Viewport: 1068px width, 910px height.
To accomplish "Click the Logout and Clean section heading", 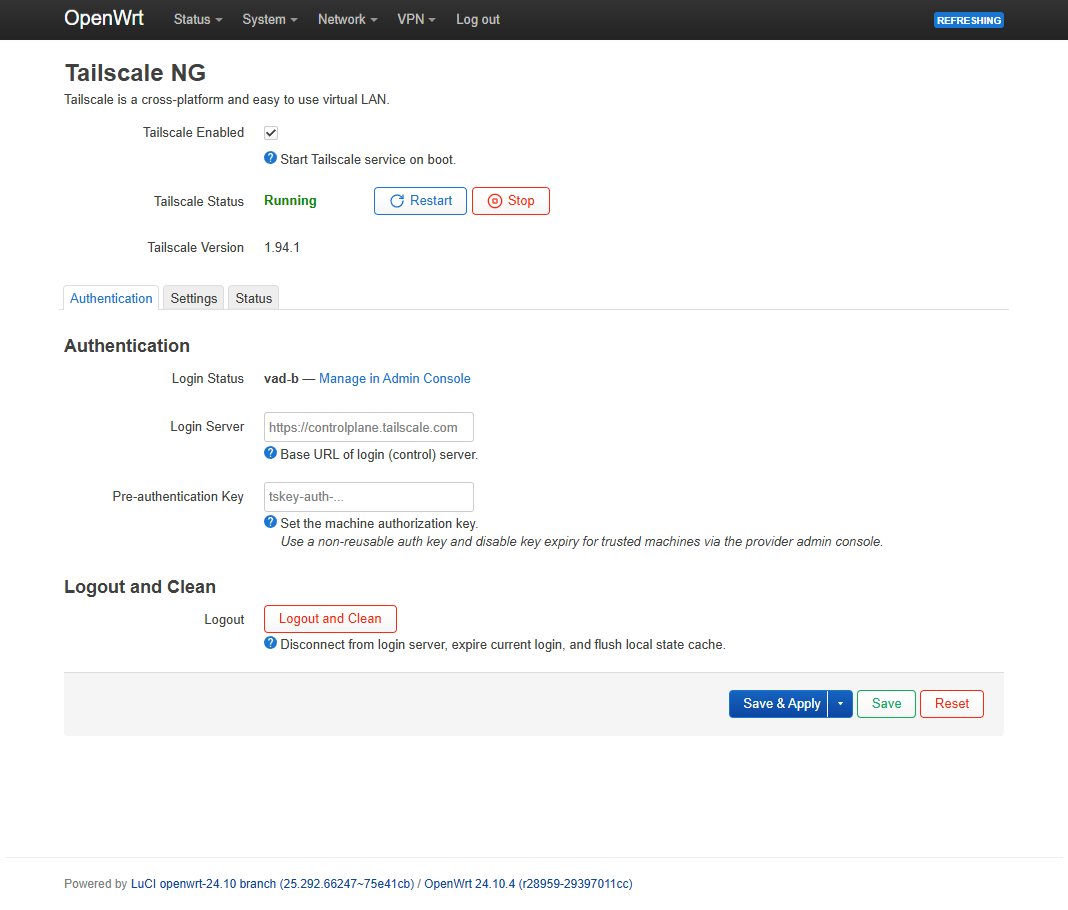I will (140, 587).
